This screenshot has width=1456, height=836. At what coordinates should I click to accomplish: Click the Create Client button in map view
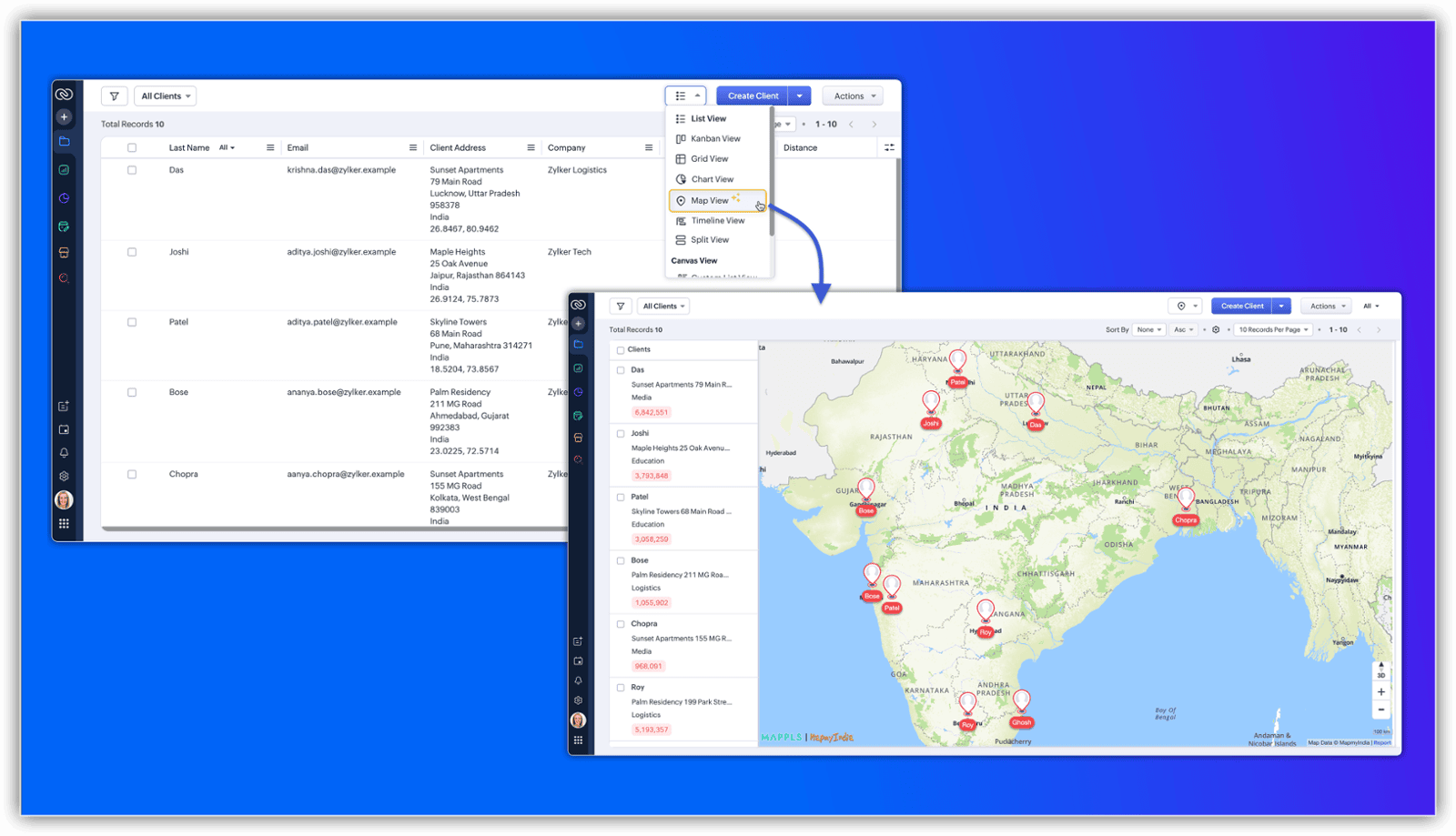coord(1241,307)
